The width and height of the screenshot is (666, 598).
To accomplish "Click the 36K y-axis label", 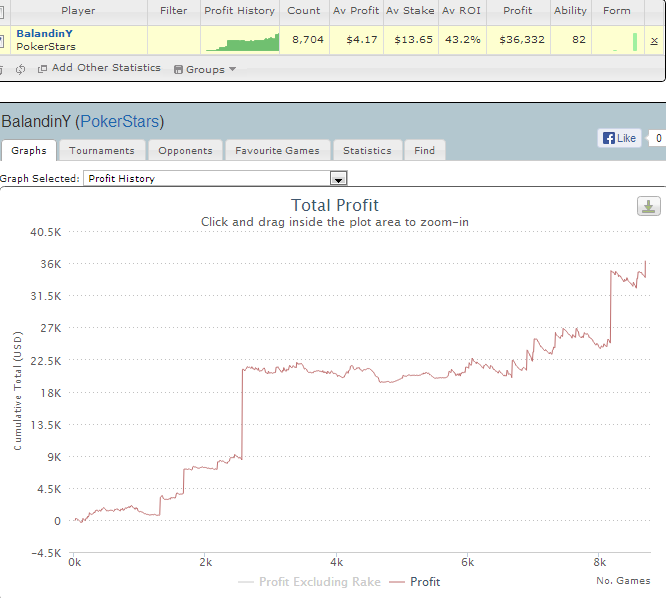I will point(51,264).
